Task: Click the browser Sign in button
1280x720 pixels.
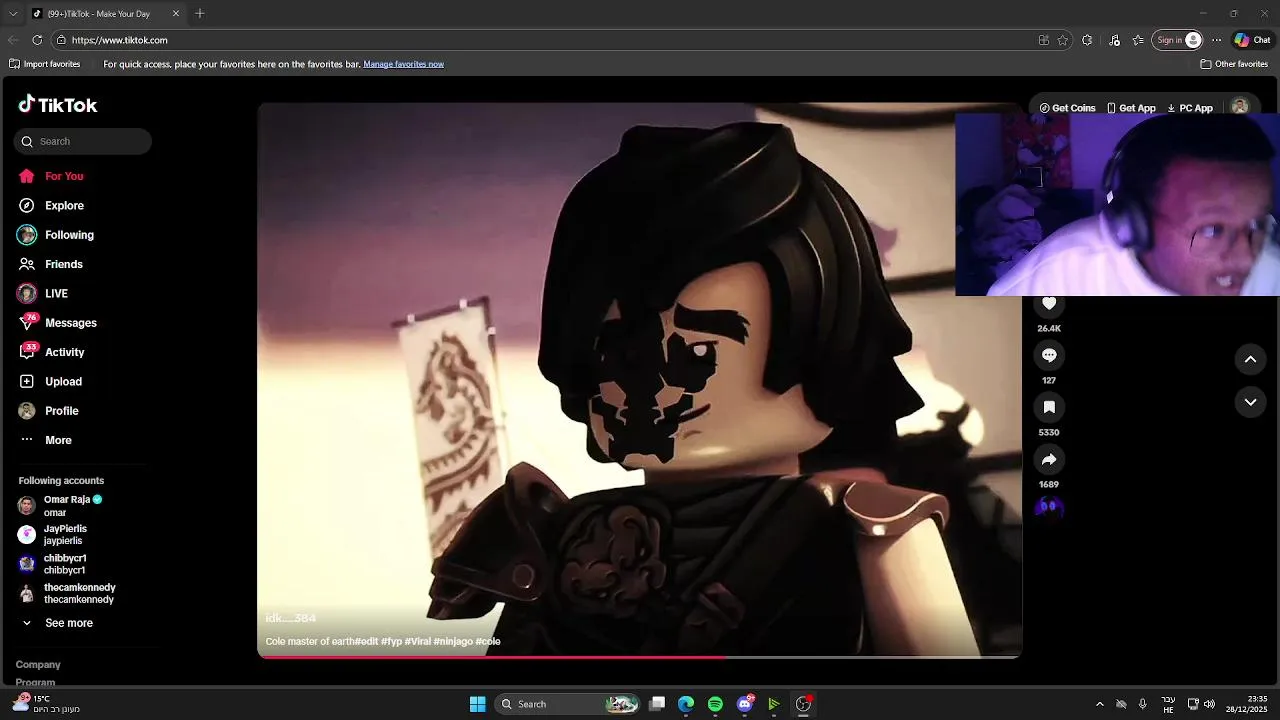Action: pos(1177,40)
